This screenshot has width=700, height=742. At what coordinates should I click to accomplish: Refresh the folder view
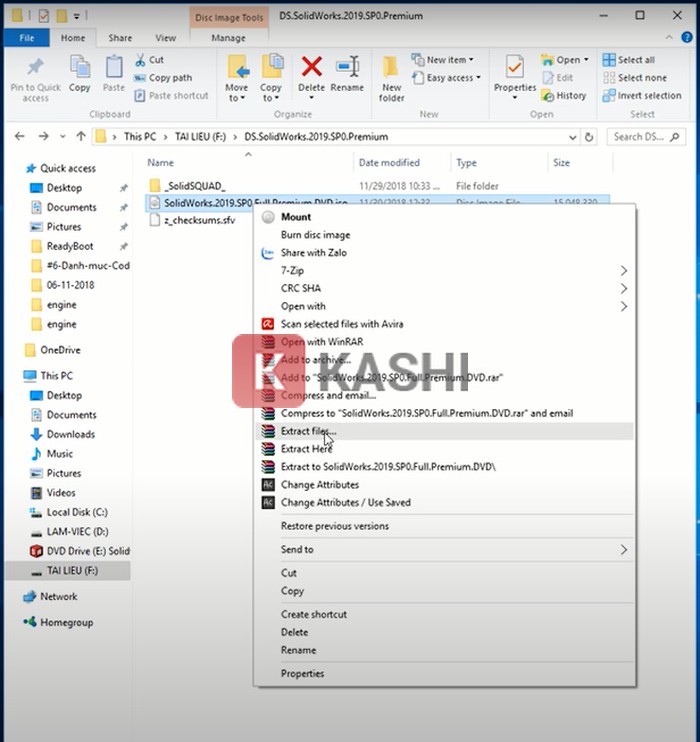tap(589, 137)
